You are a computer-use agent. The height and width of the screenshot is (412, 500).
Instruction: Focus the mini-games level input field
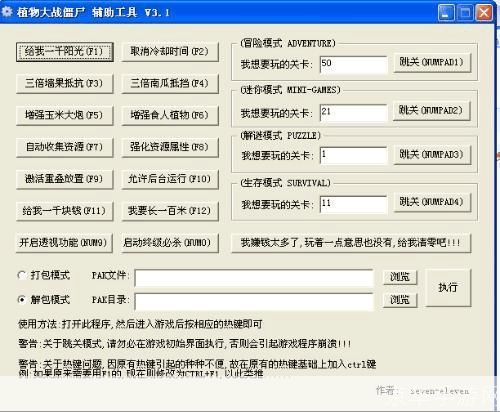click(x=354, y=113)
